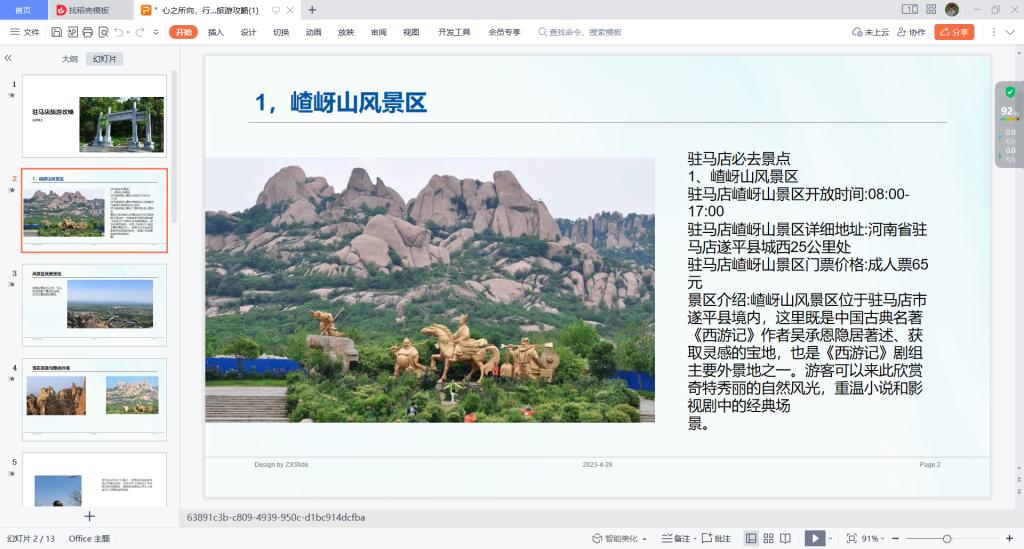Open the 插入 ribbon tab
The image size is (1024, 549).
(x=216, y=32)
